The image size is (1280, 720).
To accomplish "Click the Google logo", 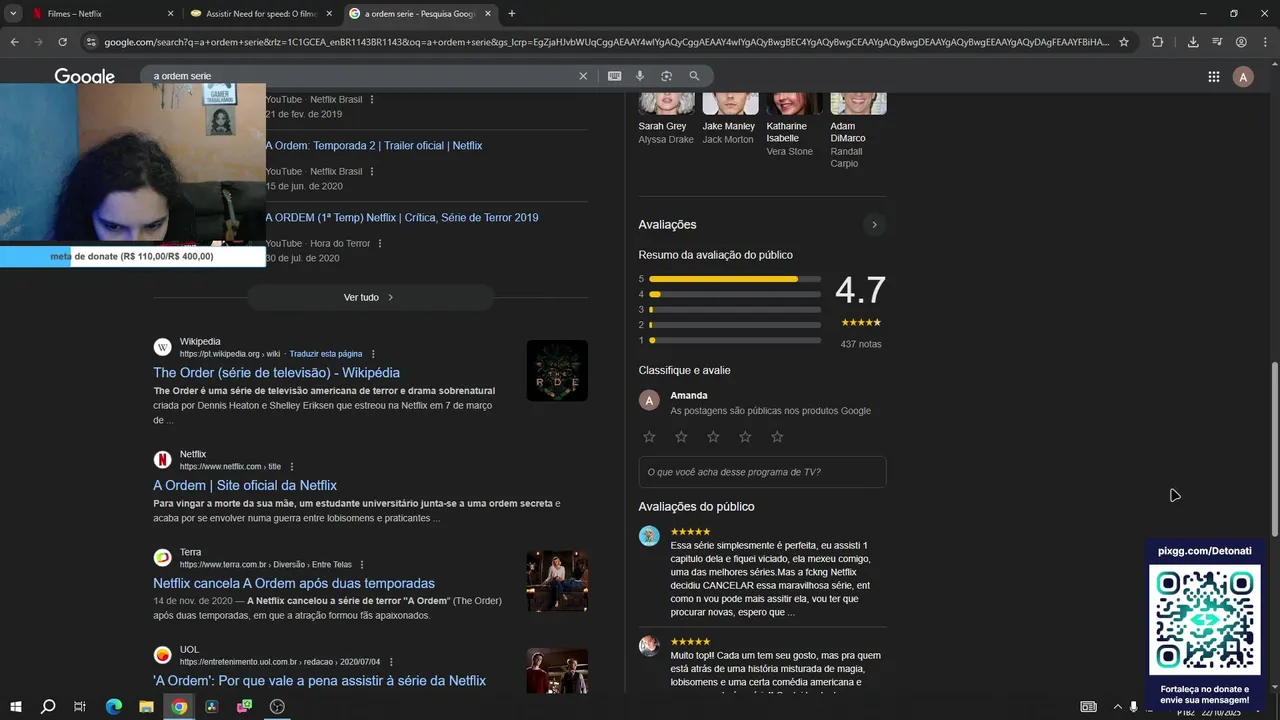I will click(85, 77).
